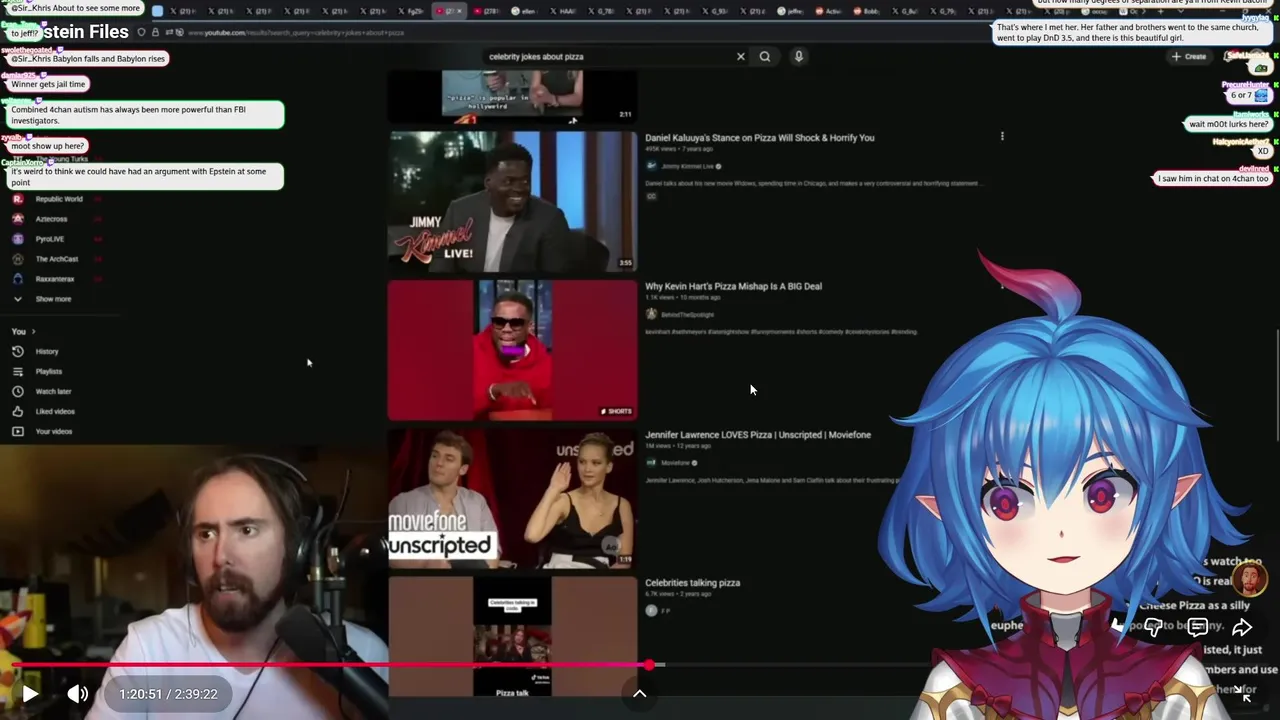The width and height of the screenshot is (1280, 720).
Task: Click the 1:20:51 / 2:39:22 time display
Action: point(168,694)
